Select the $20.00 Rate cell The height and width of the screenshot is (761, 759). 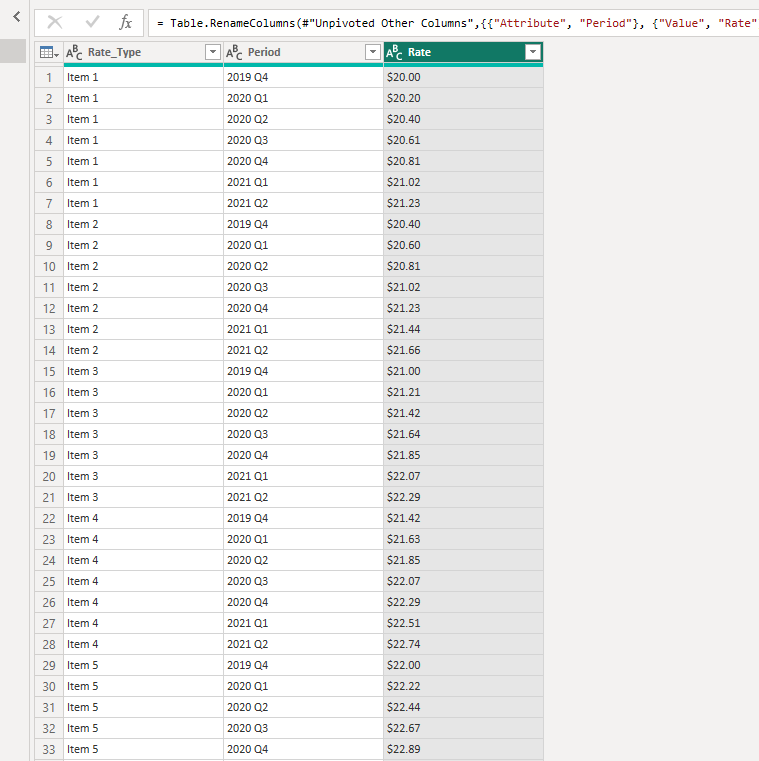coord(463,77)
